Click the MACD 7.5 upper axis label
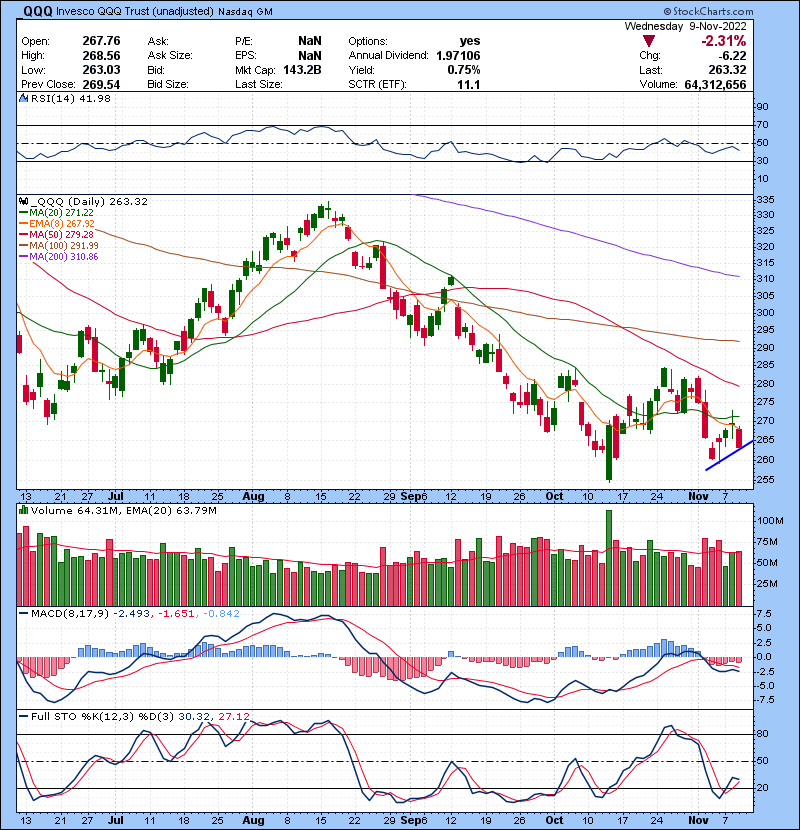800x830 pixels. tap(765, 614)
